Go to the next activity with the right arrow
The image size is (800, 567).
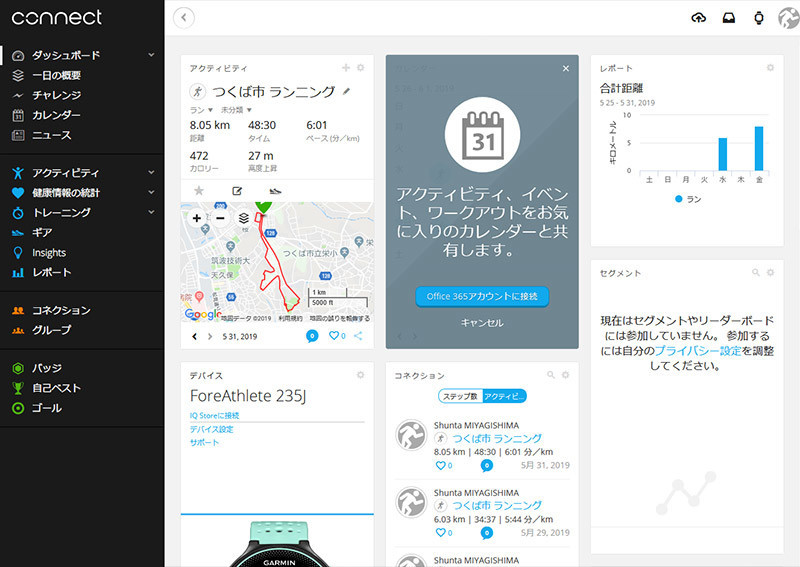pyautogui.click(x=210, y=336)
